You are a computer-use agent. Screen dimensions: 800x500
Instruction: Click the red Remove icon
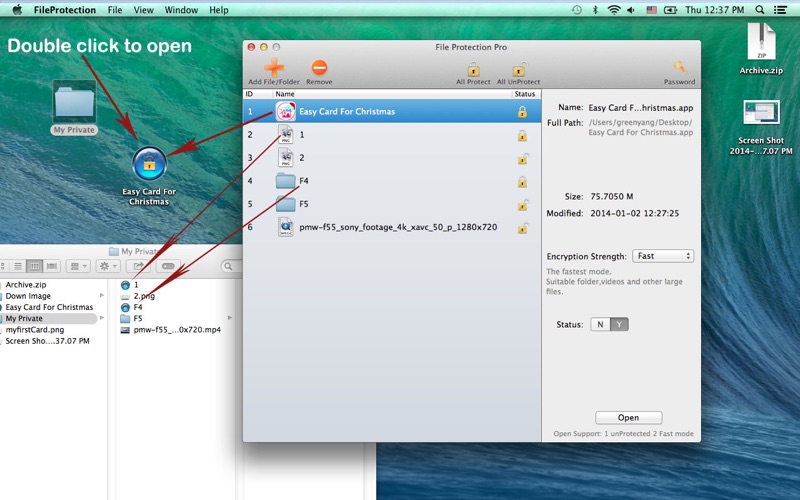tap(319, 67)
